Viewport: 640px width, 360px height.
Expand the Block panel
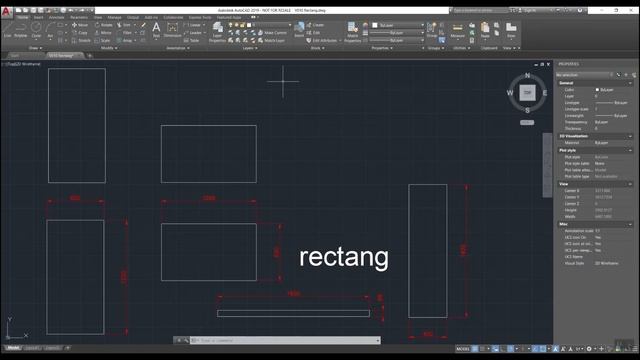[318, 48]
